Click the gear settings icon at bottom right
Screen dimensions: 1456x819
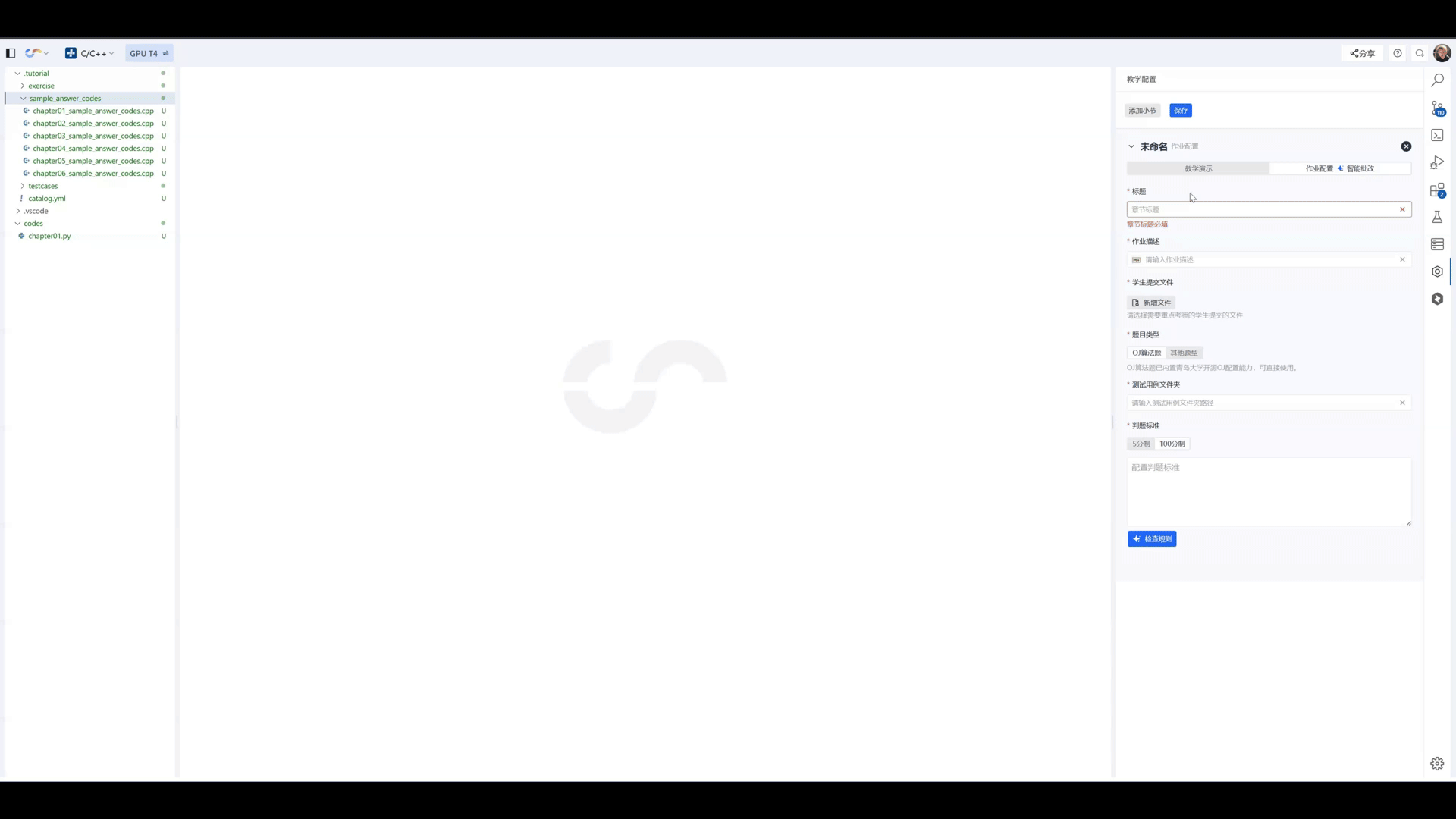click(x=1437, y=764)
